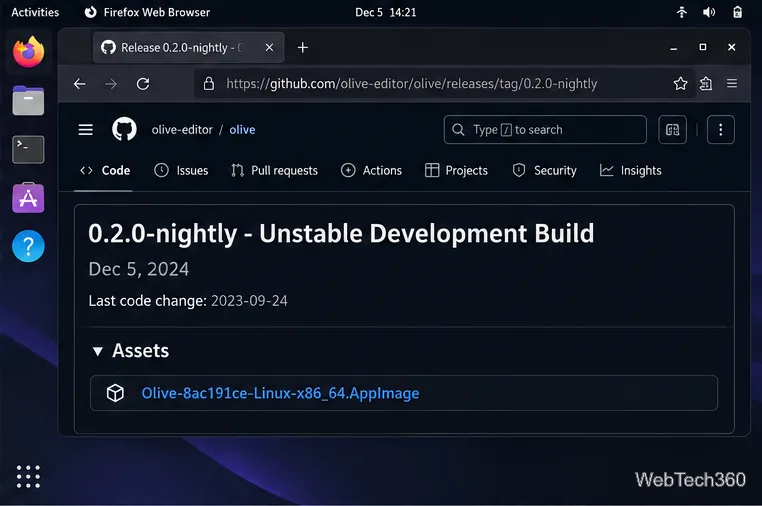
Task: Open Files from the dock
Action: point(28,101)
